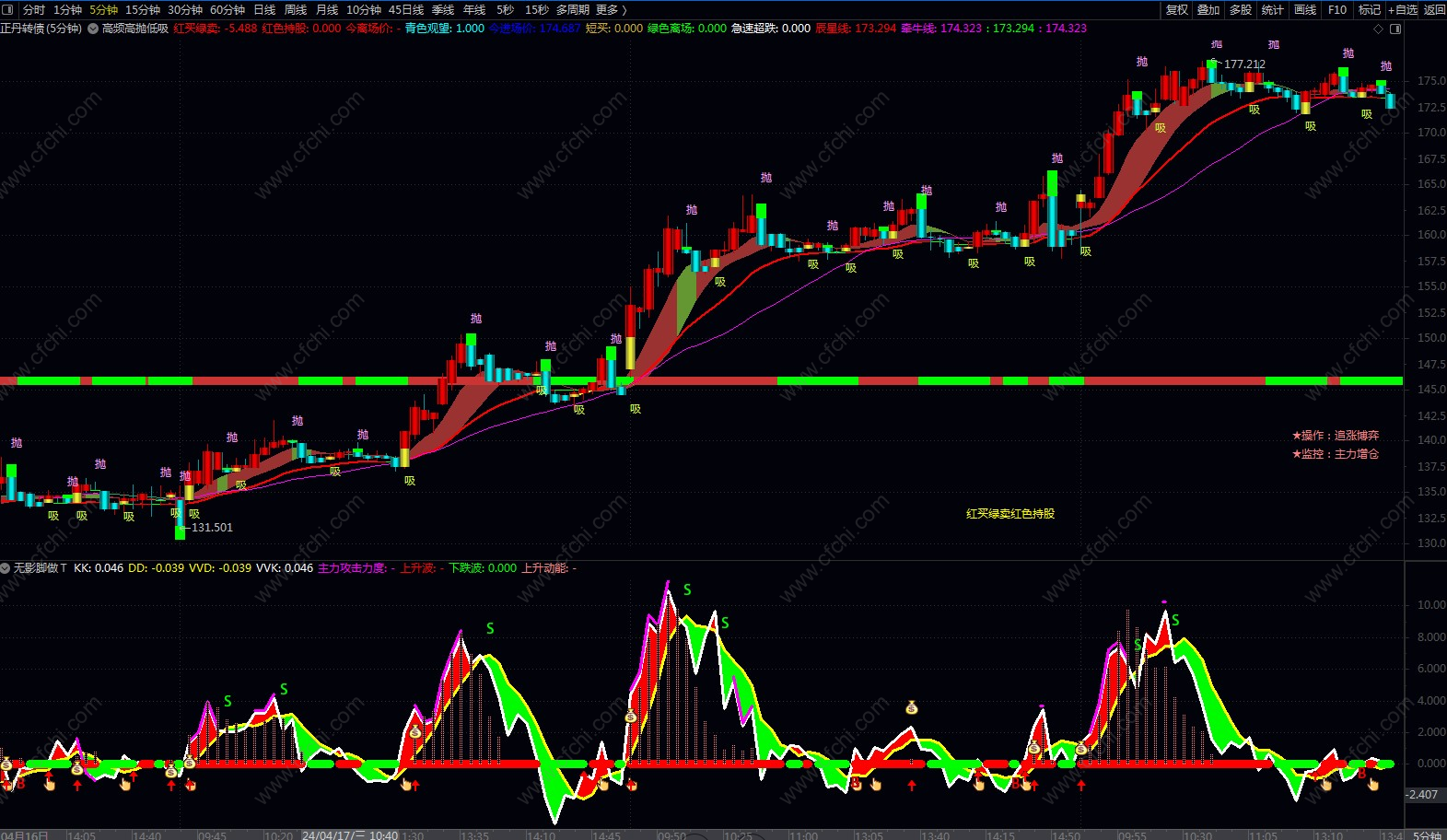The height and width of the screenshot is (840, 1447).
Task: Toggle the right panel layout icon
Action: [x=1395, y=29]
